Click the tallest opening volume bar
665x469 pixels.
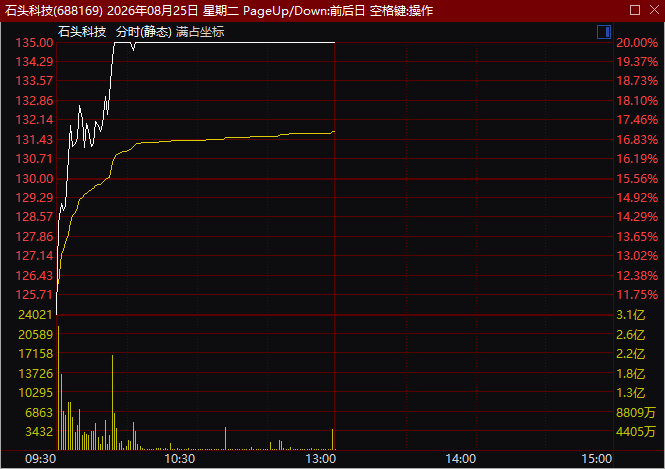pyautogui.click(x=59, y=388)
